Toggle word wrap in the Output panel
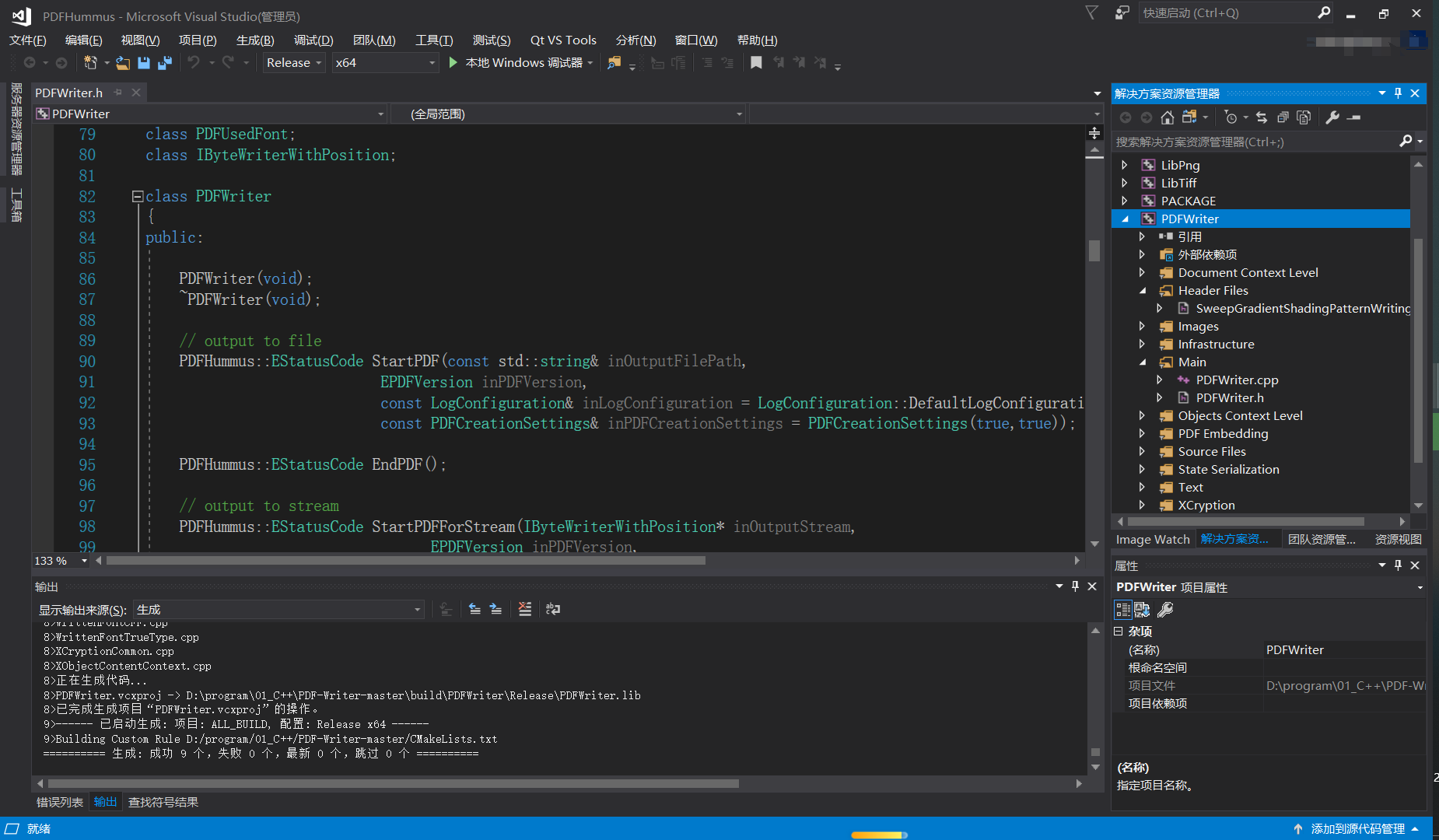This screenshot has height=840, width=1439. [x=553, y=609]
